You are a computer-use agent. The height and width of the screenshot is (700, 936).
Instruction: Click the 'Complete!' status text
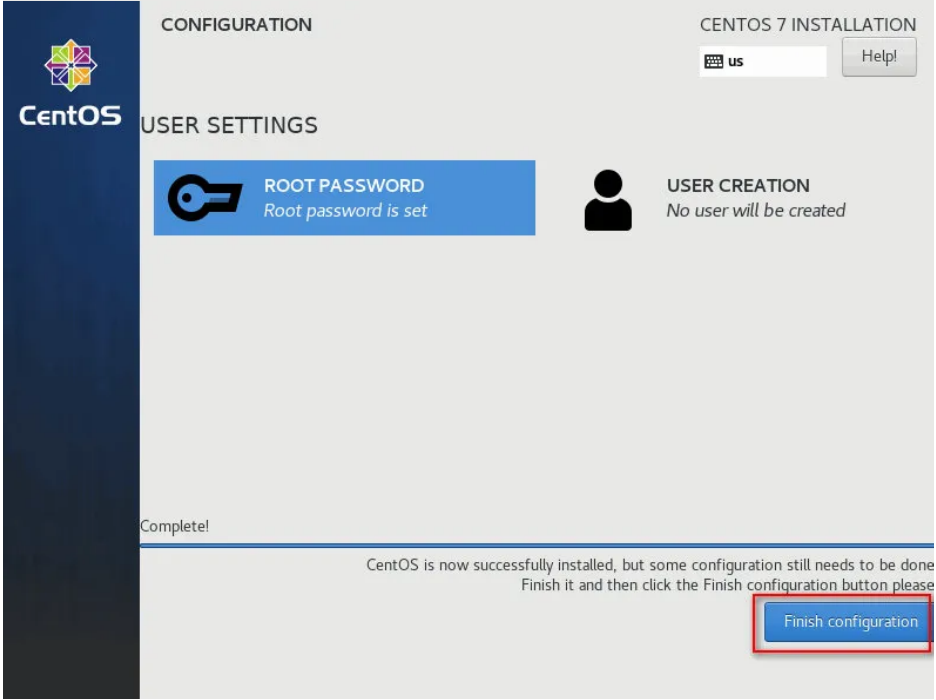[x=174, y=526]
